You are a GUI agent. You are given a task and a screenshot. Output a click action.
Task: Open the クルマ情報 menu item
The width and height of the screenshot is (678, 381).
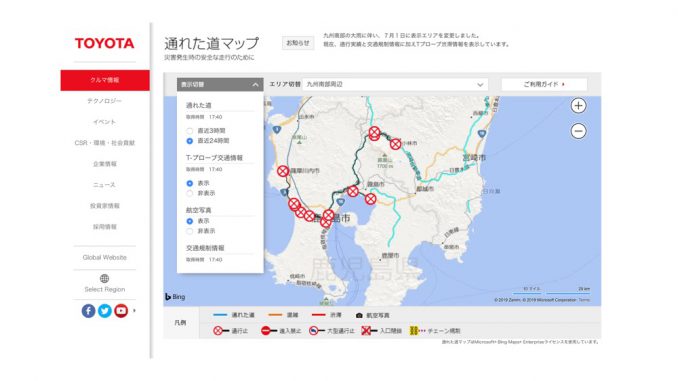[105, 80]
